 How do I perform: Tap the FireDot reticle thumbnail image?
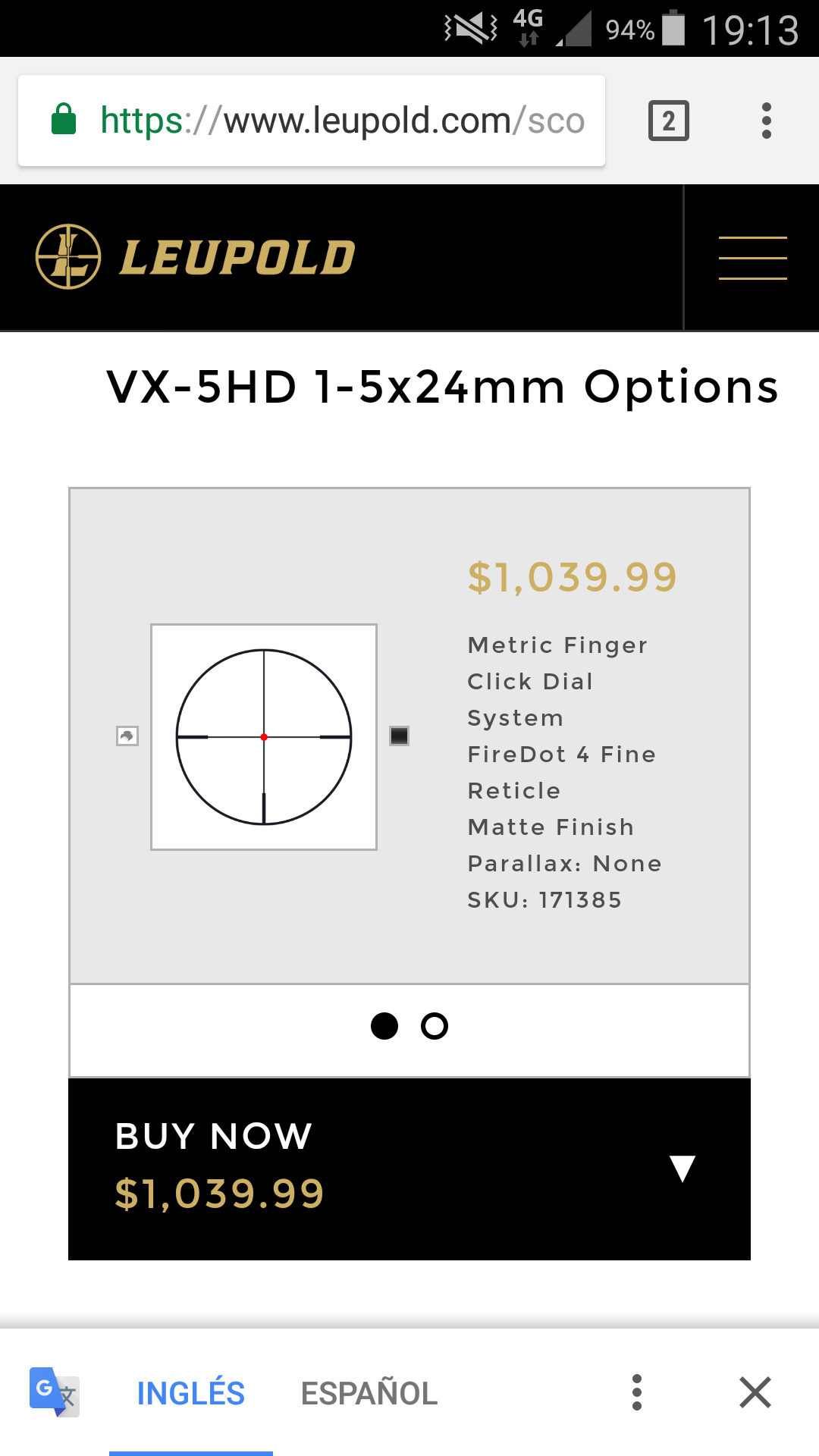tap(264, 737)
